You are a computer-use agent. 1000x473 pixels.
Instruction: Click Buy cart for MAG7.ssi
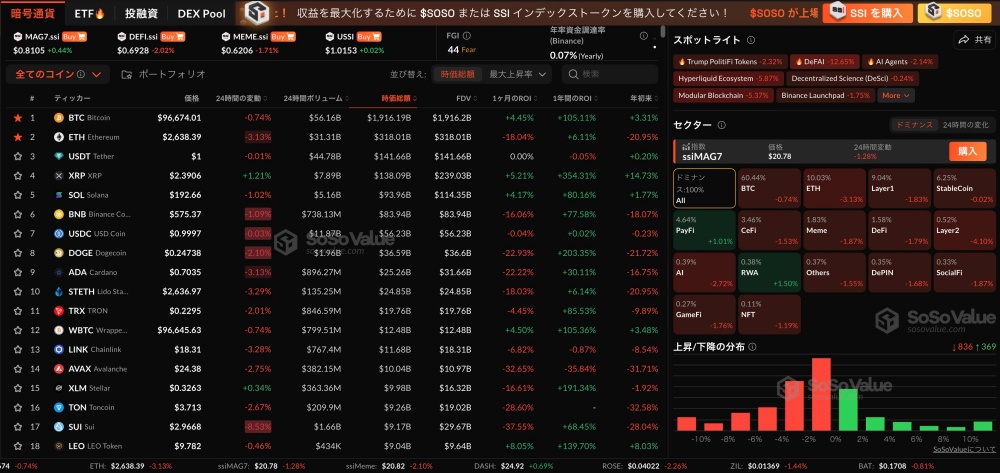pos(74,37)
